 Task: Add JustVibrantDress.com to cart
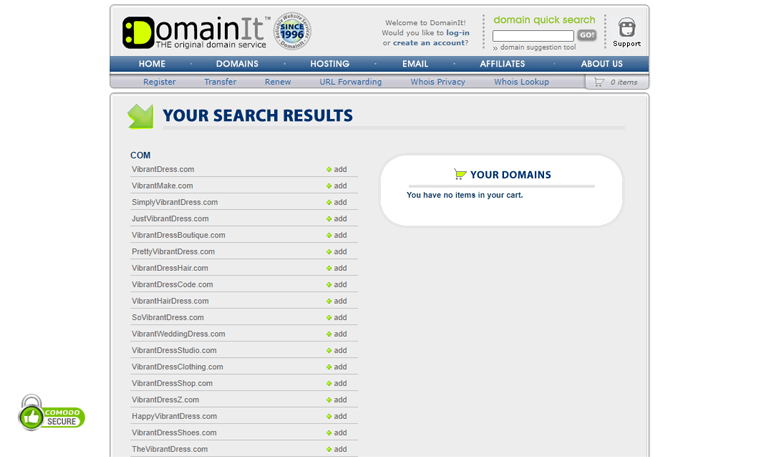(336, 219)
